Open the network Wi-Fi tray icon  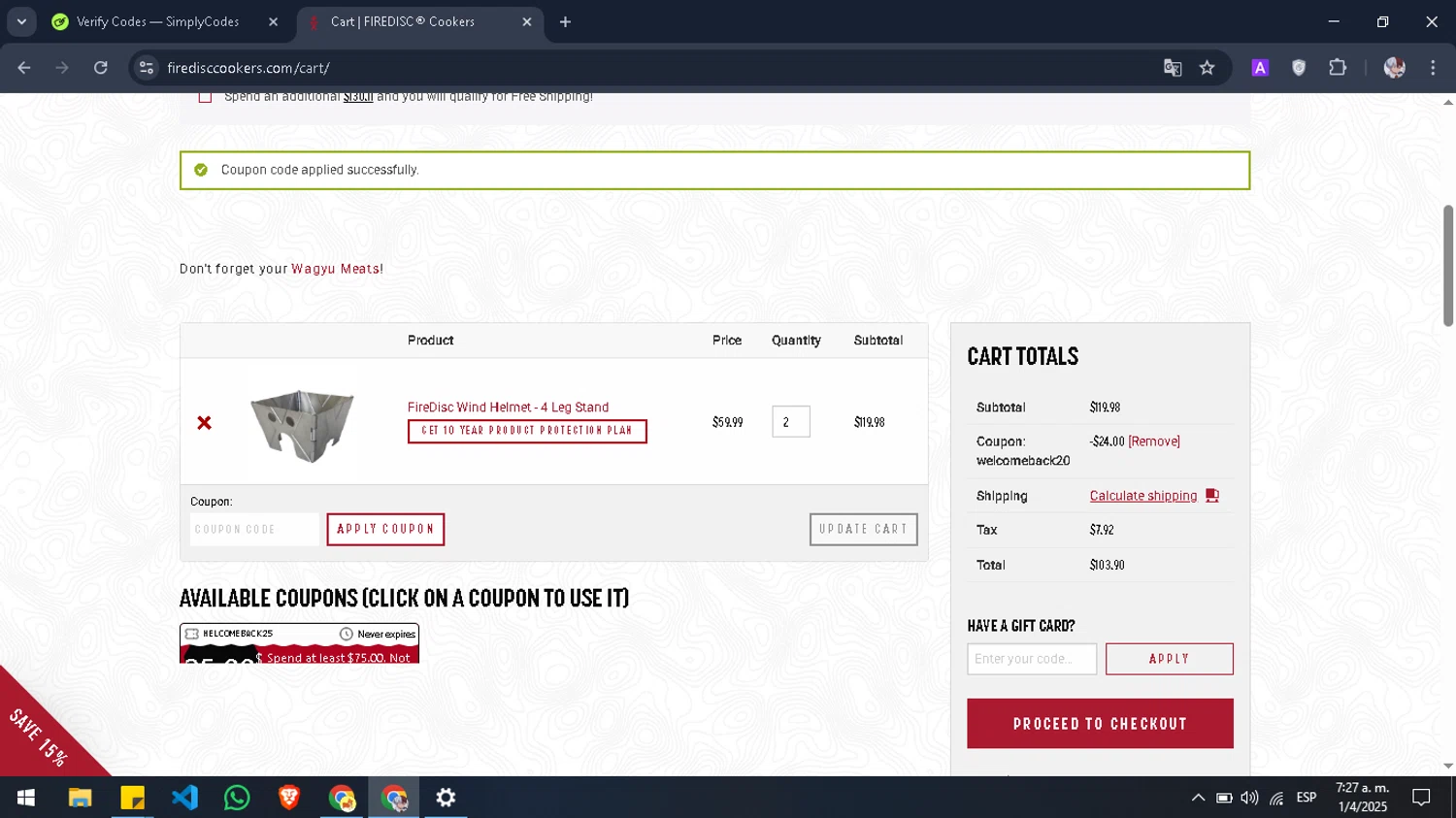point(1276,798)
